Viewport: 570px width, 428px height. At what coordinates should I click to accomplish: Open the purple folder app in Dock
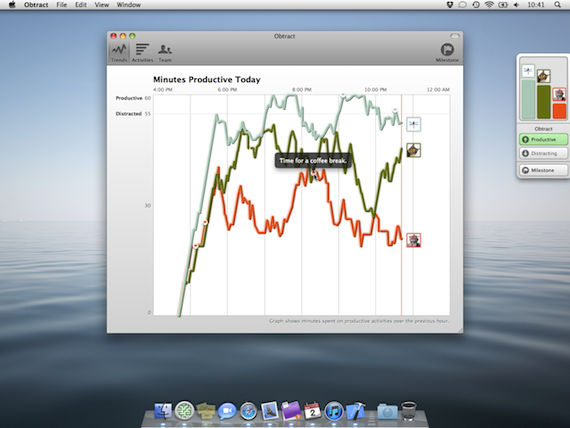coord(291,411)
